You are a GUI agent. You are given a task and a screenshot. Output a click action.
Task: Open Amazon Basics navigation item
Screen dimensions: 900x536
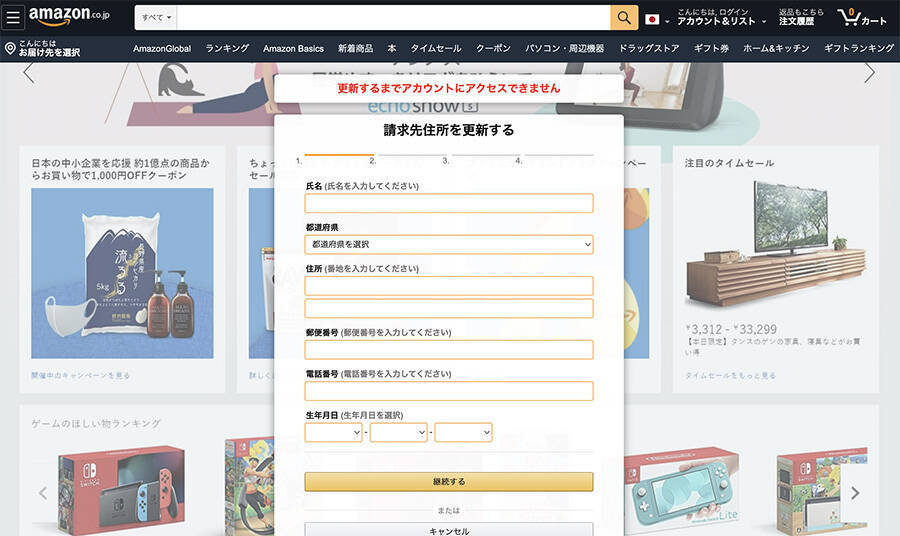click(x=293, y=49)
